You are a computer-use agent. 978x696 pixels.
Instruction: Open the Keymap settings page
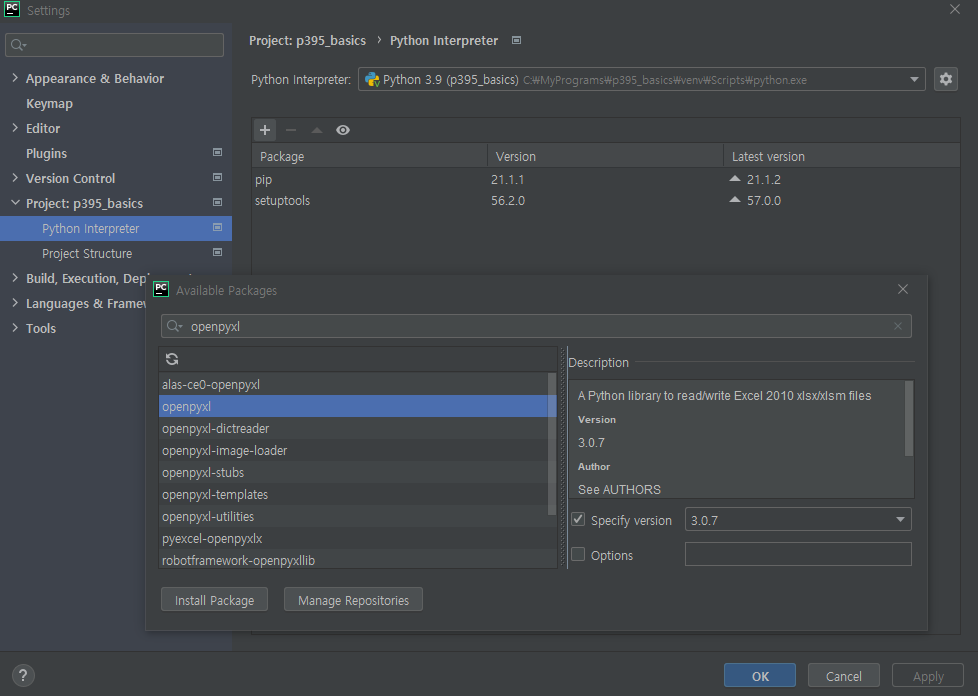(x=49, y=104)
